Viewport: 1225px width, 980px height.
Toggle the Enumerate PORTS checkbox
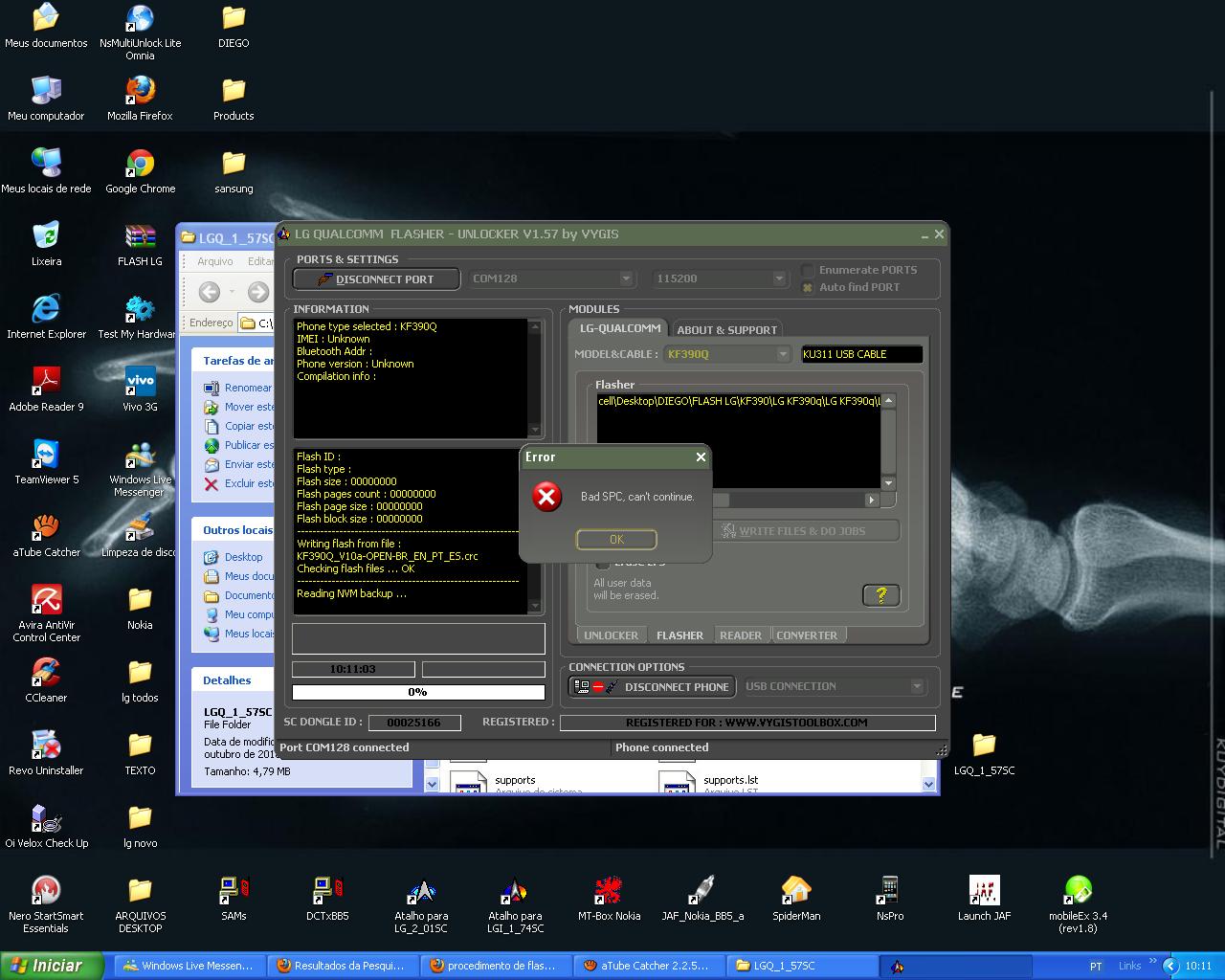click(x=808, y=270)
